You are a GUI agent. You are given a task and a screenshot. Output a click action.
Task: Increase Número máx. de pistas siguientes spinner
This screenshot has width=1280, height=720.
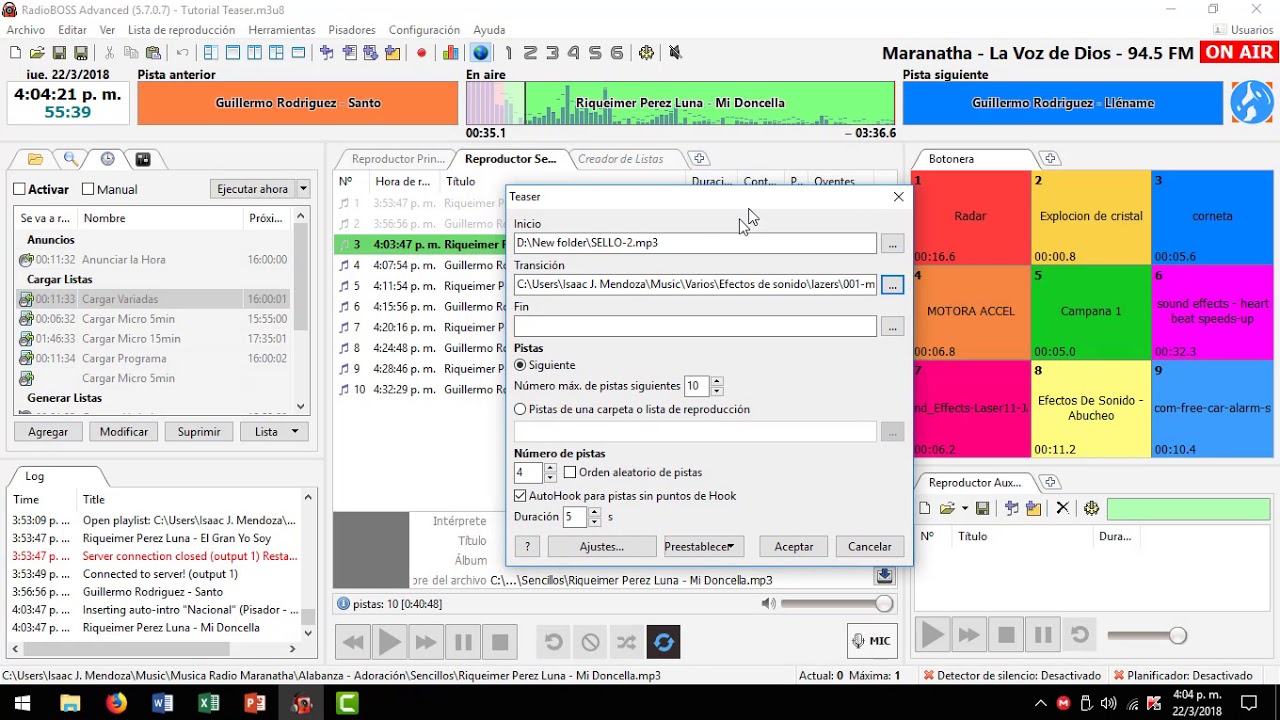(717, 382)
